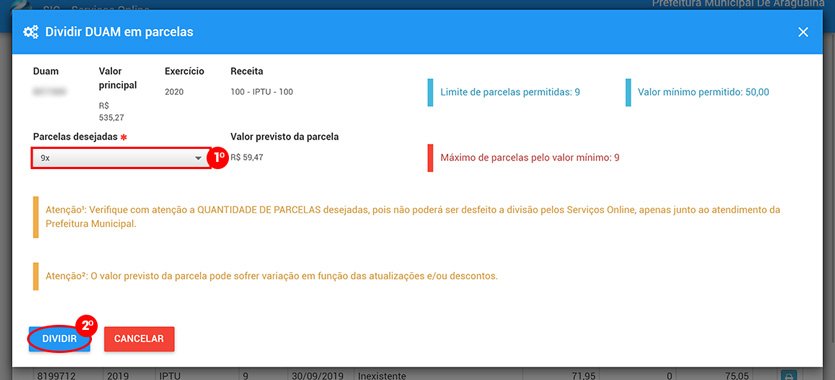
Task: Close the Dividir DUAM dialog with X
Action: click(x=803, y=32)
